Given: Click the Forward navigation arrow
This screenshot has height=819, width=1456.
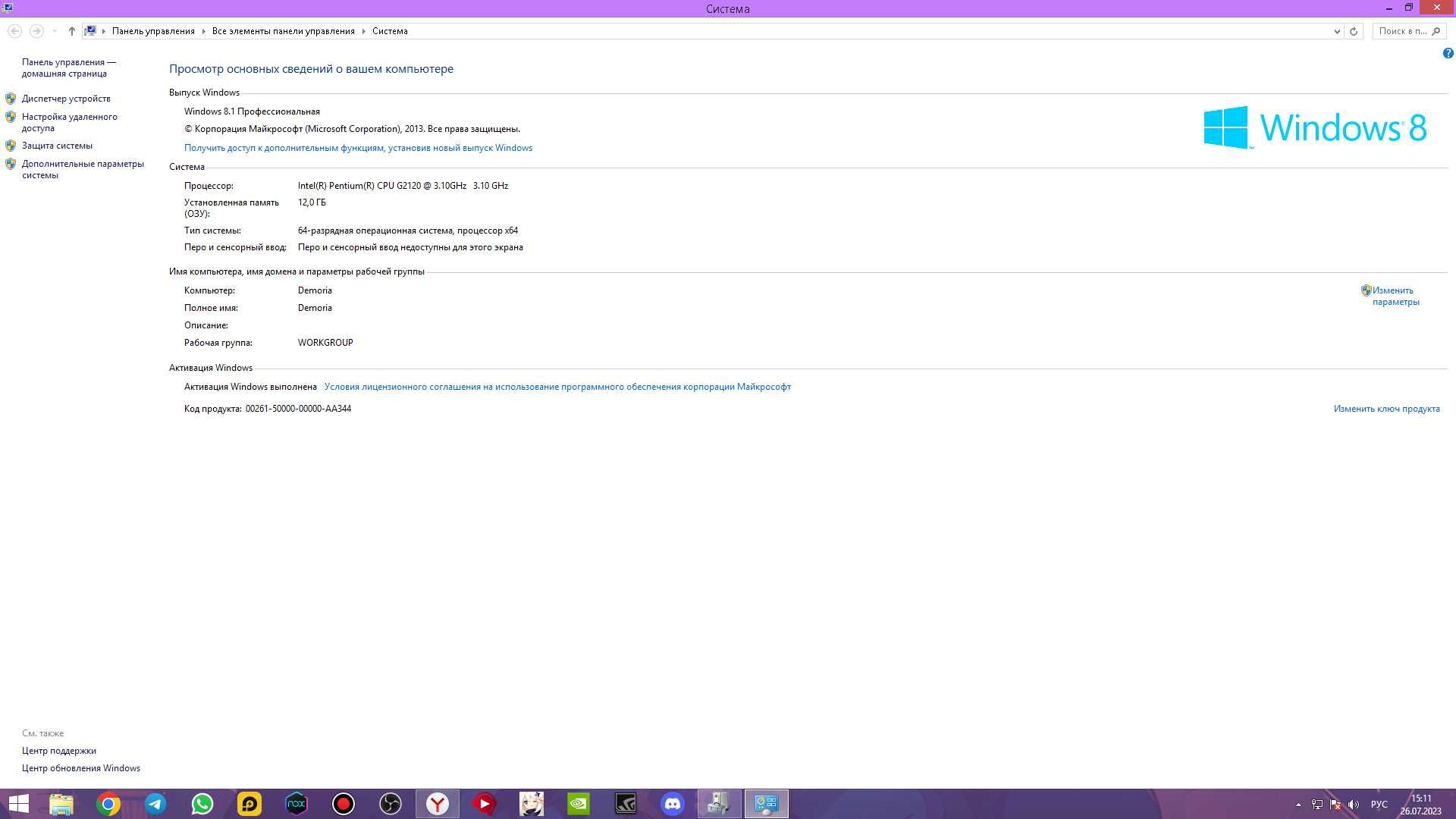Looking at the screenshot, I should [x=36, y=31].
